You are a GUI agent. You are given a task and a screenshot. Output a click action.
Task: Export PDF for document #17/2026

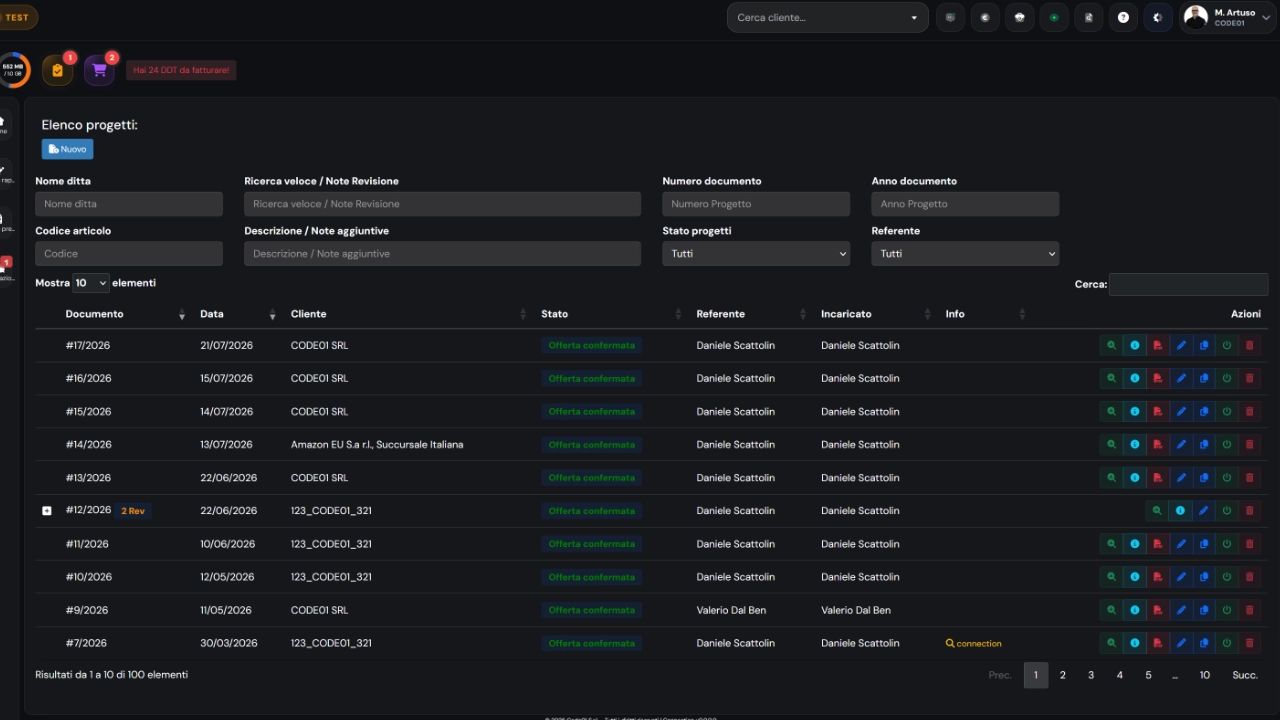pos(1157,345)
